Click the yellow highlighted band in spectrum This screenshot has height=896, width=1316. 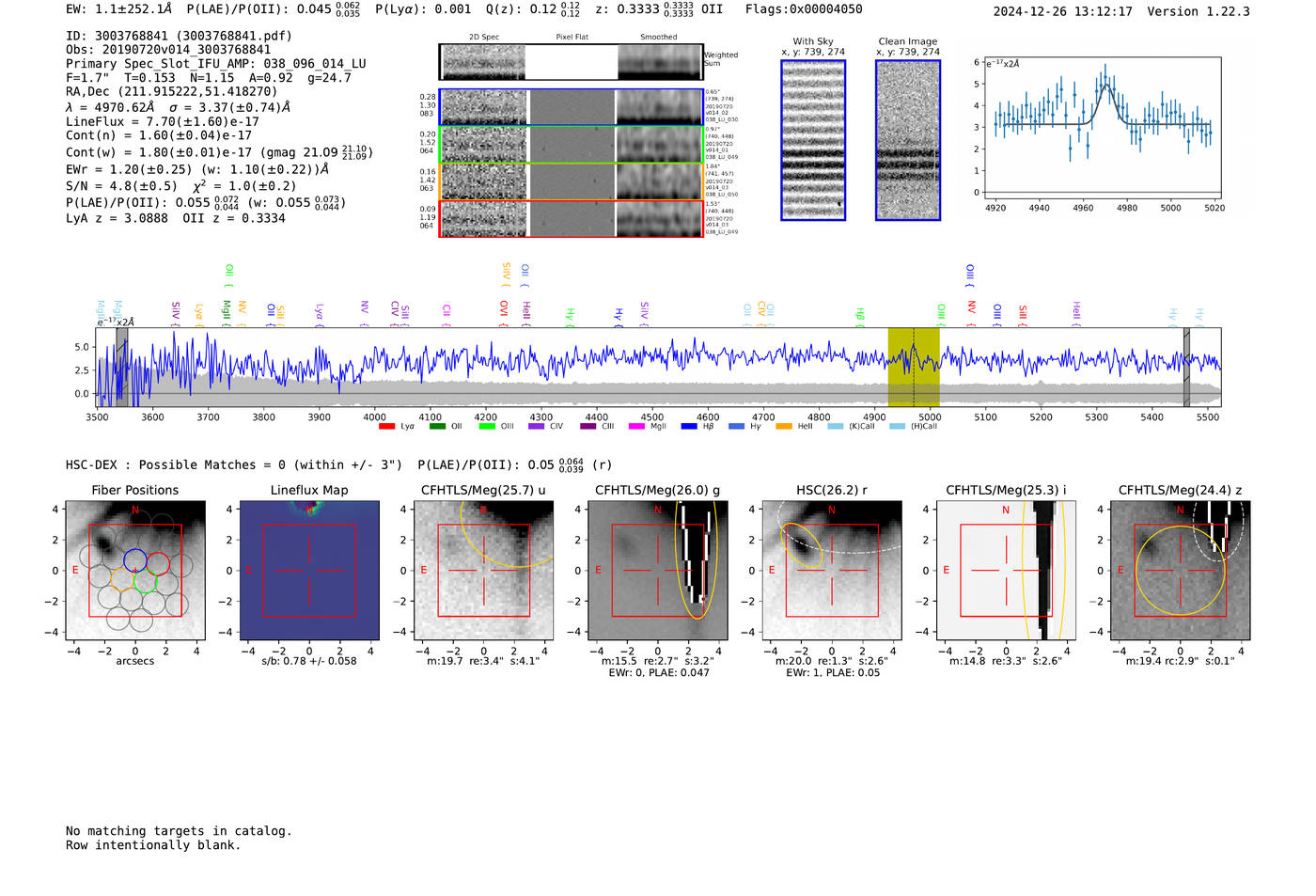pos(914,368)
